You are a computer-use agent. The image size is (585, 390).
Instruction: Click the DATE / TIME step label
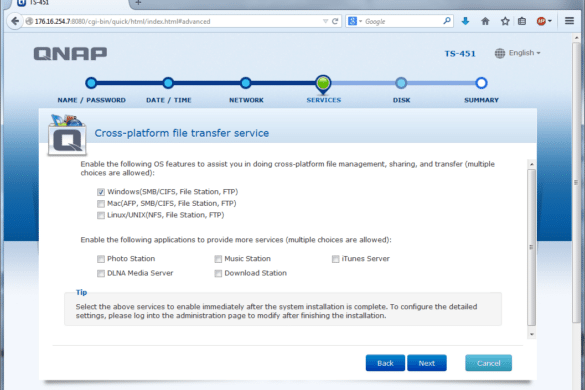point(169,100)
